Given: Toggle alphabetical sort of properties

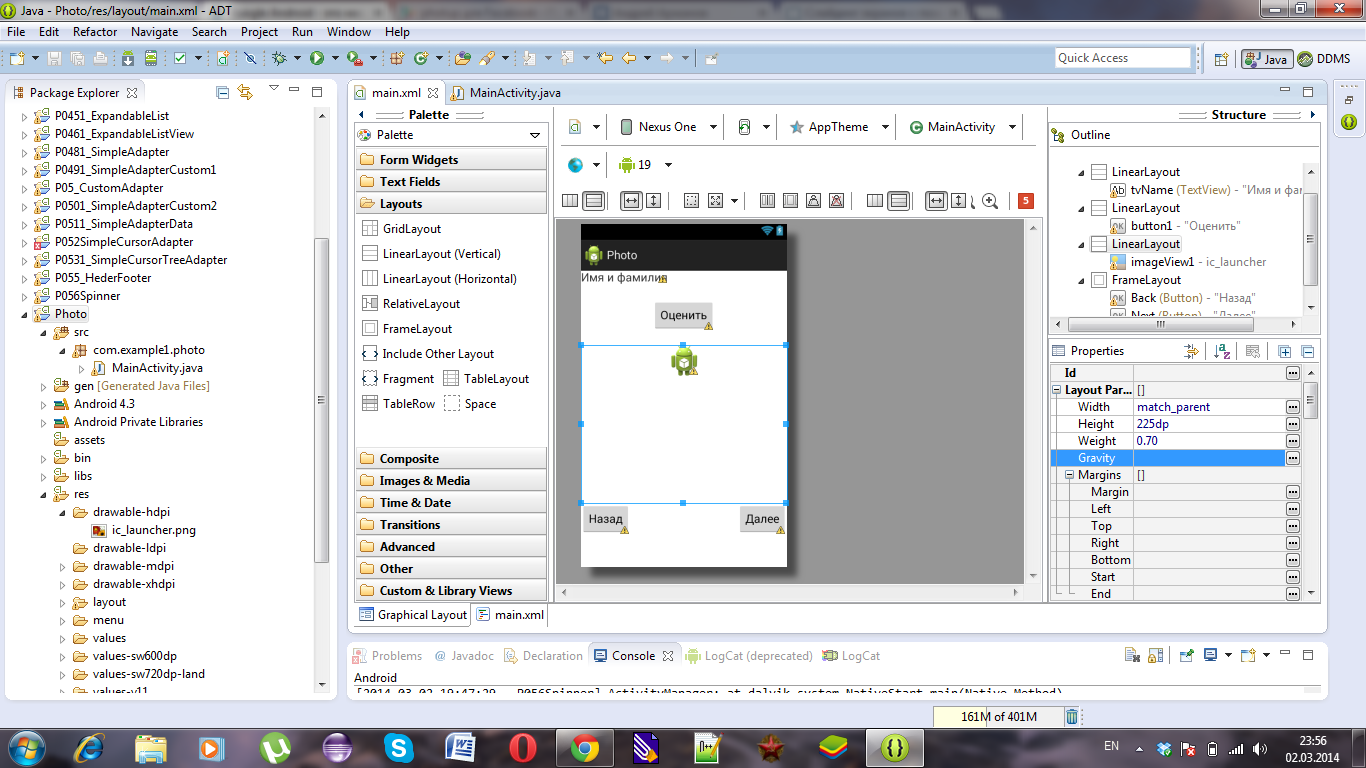Looking at the screenshot, I should [1222, 351].
